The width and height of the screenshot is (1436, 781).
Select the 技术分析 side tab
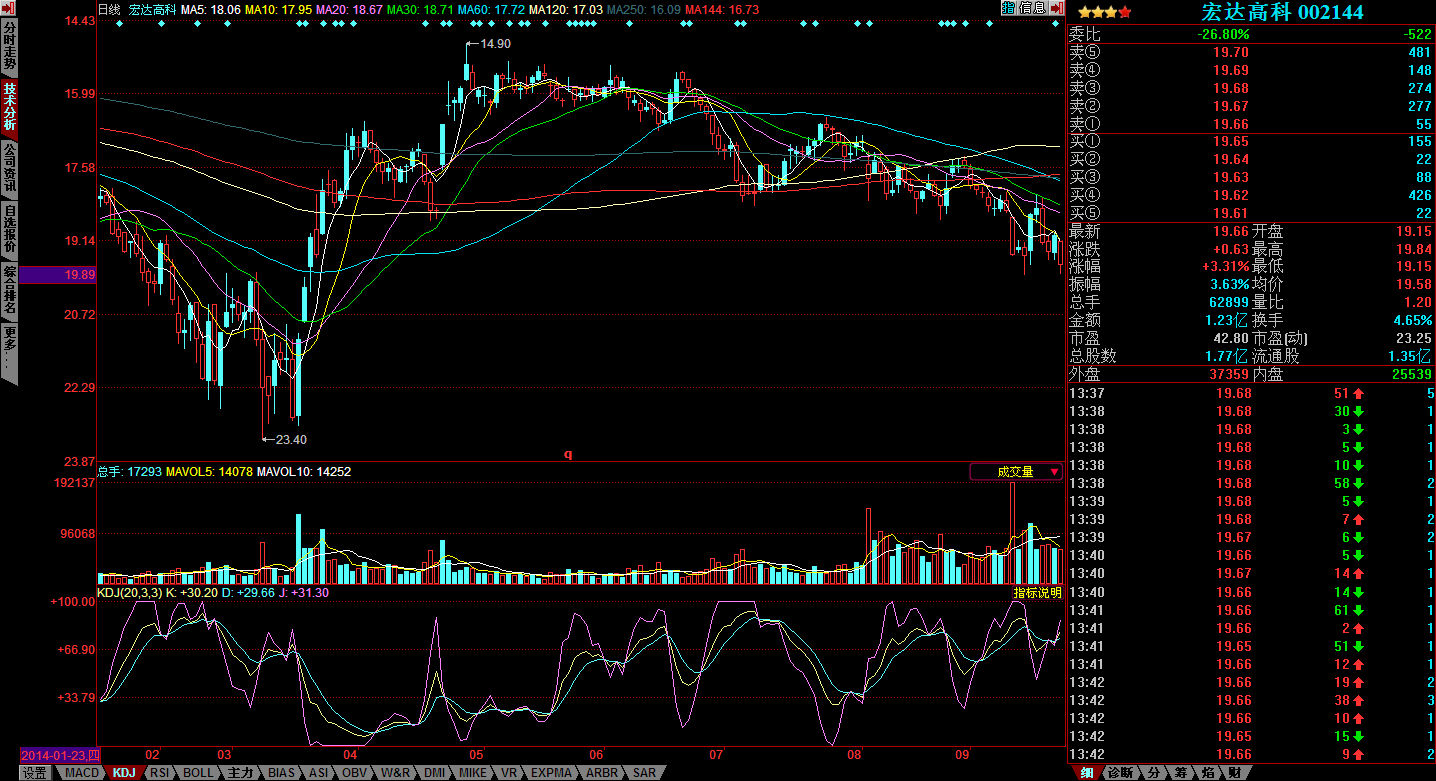(x=9, y=108)
